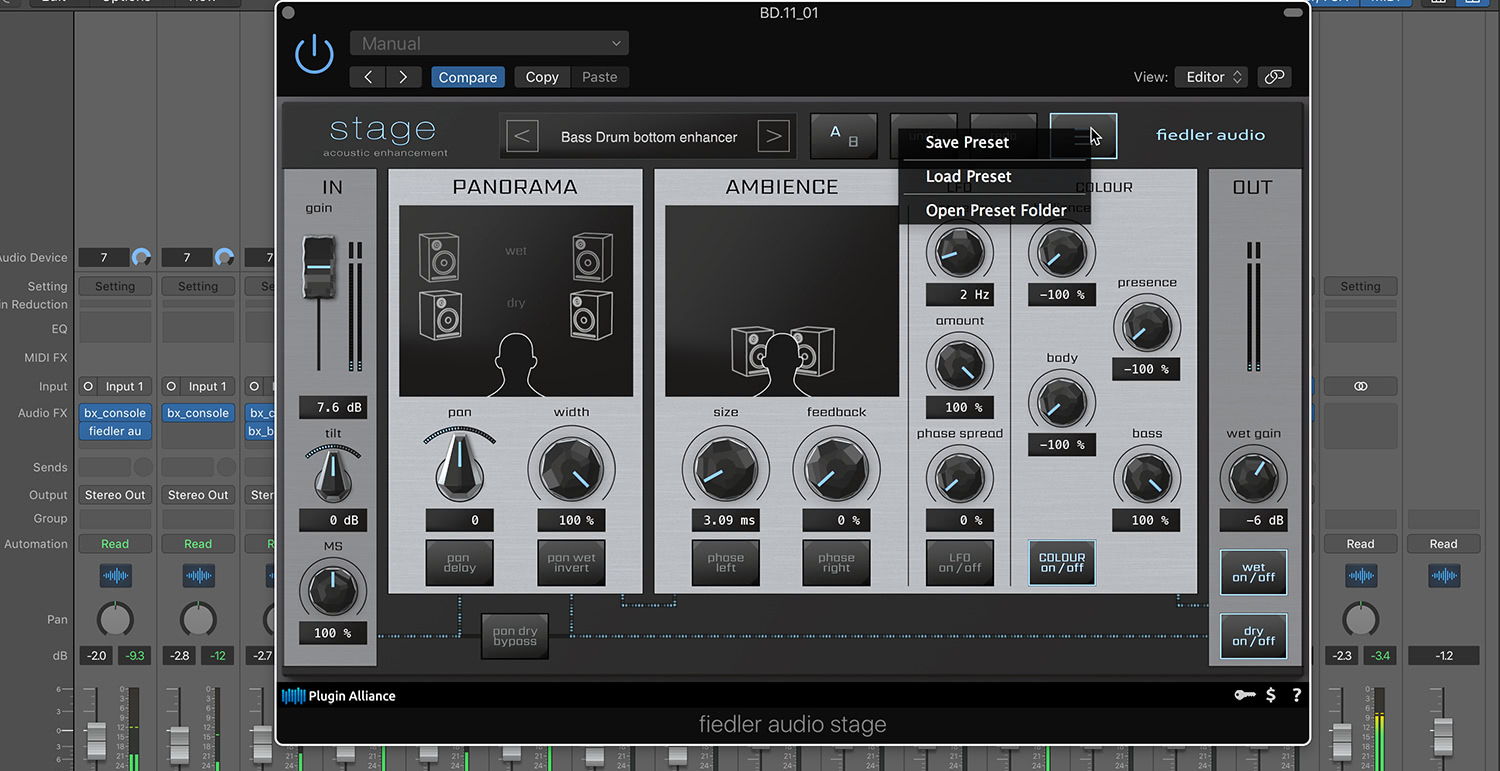The image size is (1500, 771).
Task: Click the wet gain knob
Action: (x=1254, y=478)
